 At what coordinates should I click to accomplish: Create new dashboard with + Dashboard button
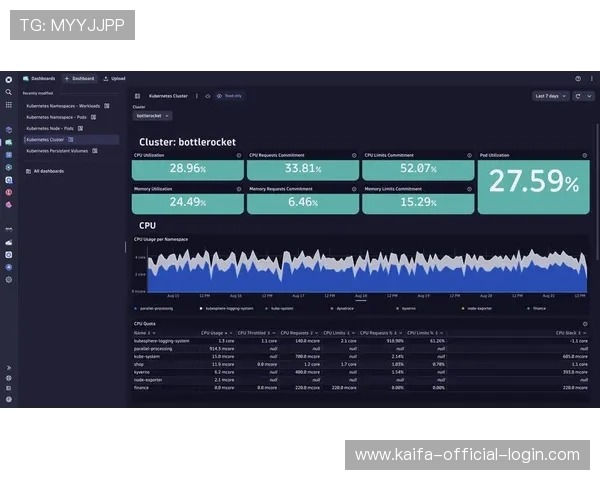tap(79, 78)
